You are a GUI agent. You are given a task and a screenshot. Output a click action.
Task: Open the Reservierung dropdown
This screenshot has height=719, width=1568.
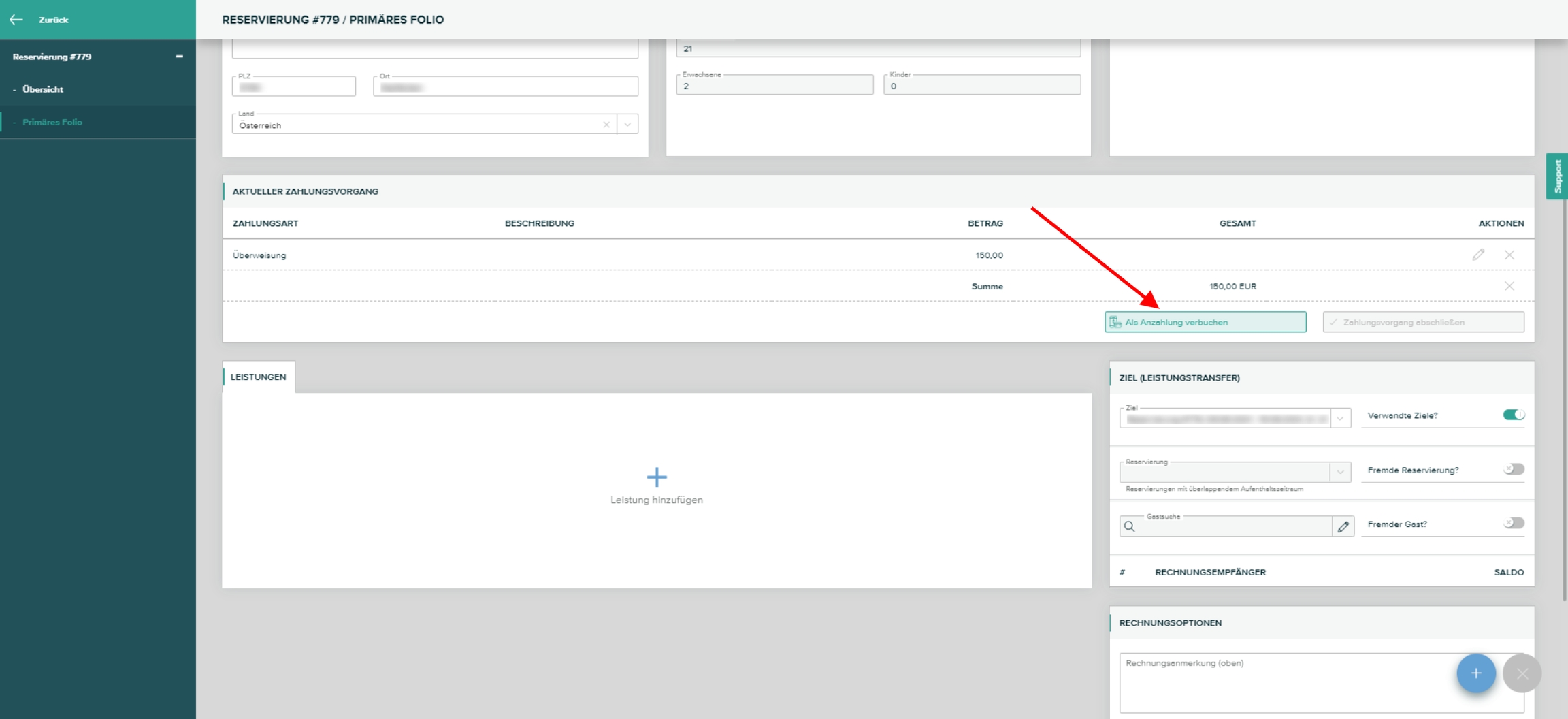[1340, 472]
